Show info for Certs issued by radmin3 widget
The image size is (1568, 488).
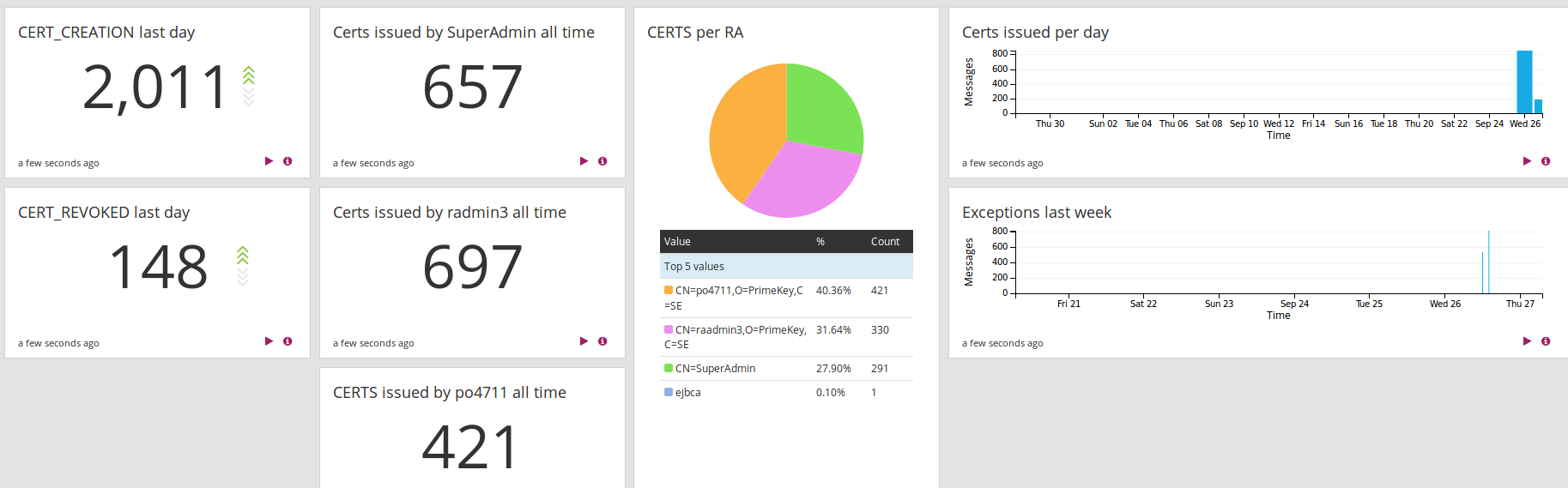point(602,341)
